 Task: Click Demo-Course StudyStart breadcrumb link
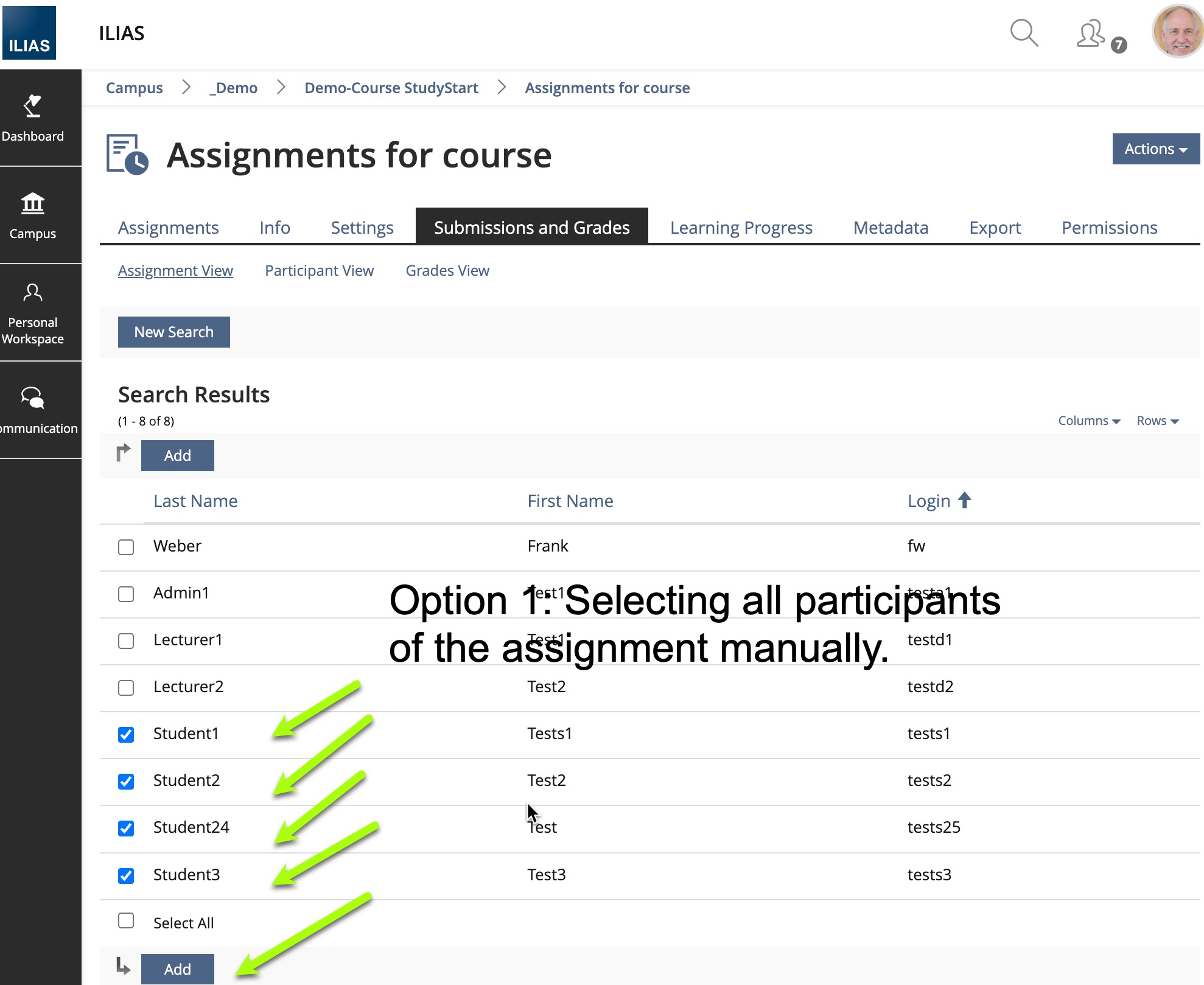(391, 88)
